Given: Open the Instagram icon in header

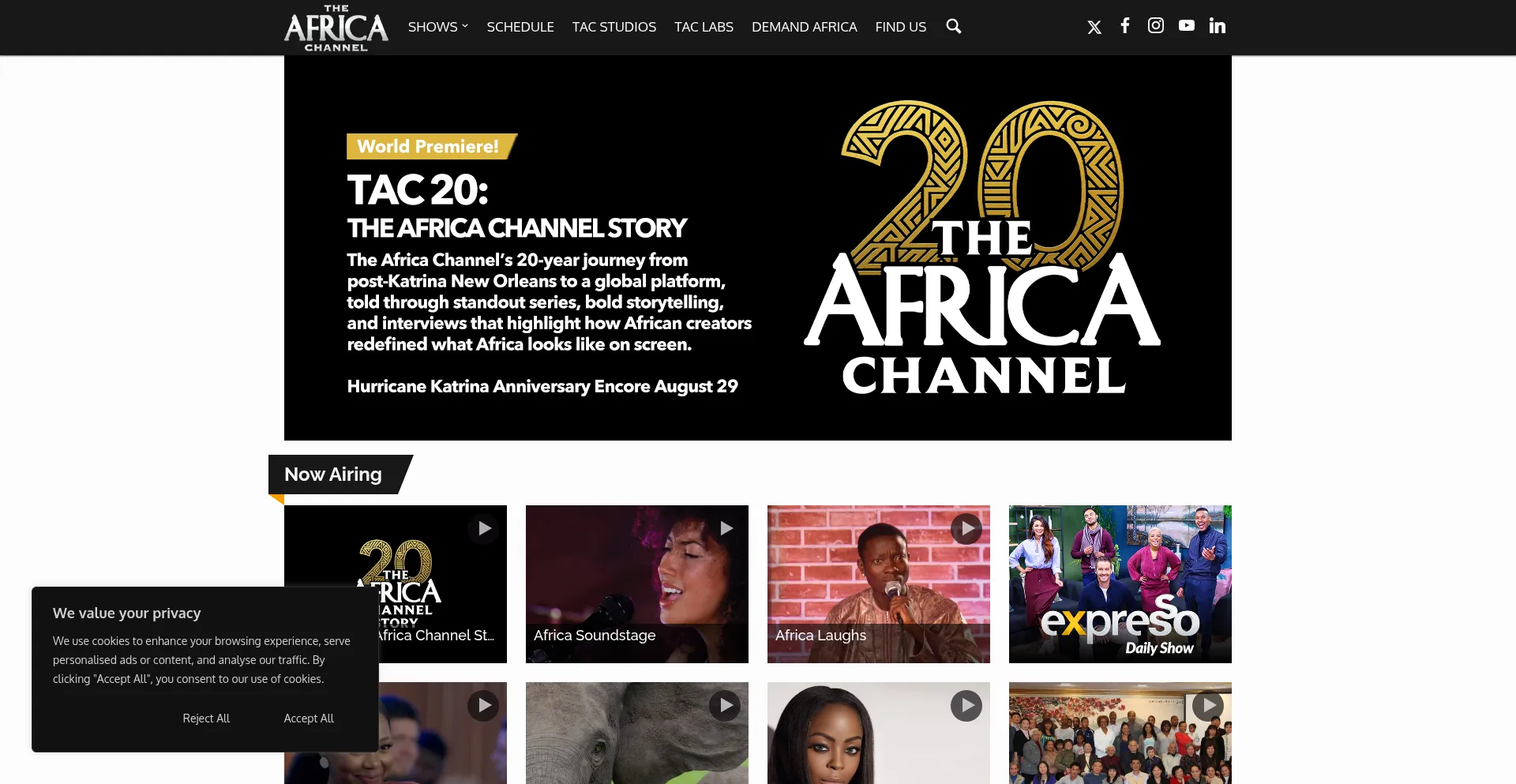Looking at the screenshot, I should 1156,25.
